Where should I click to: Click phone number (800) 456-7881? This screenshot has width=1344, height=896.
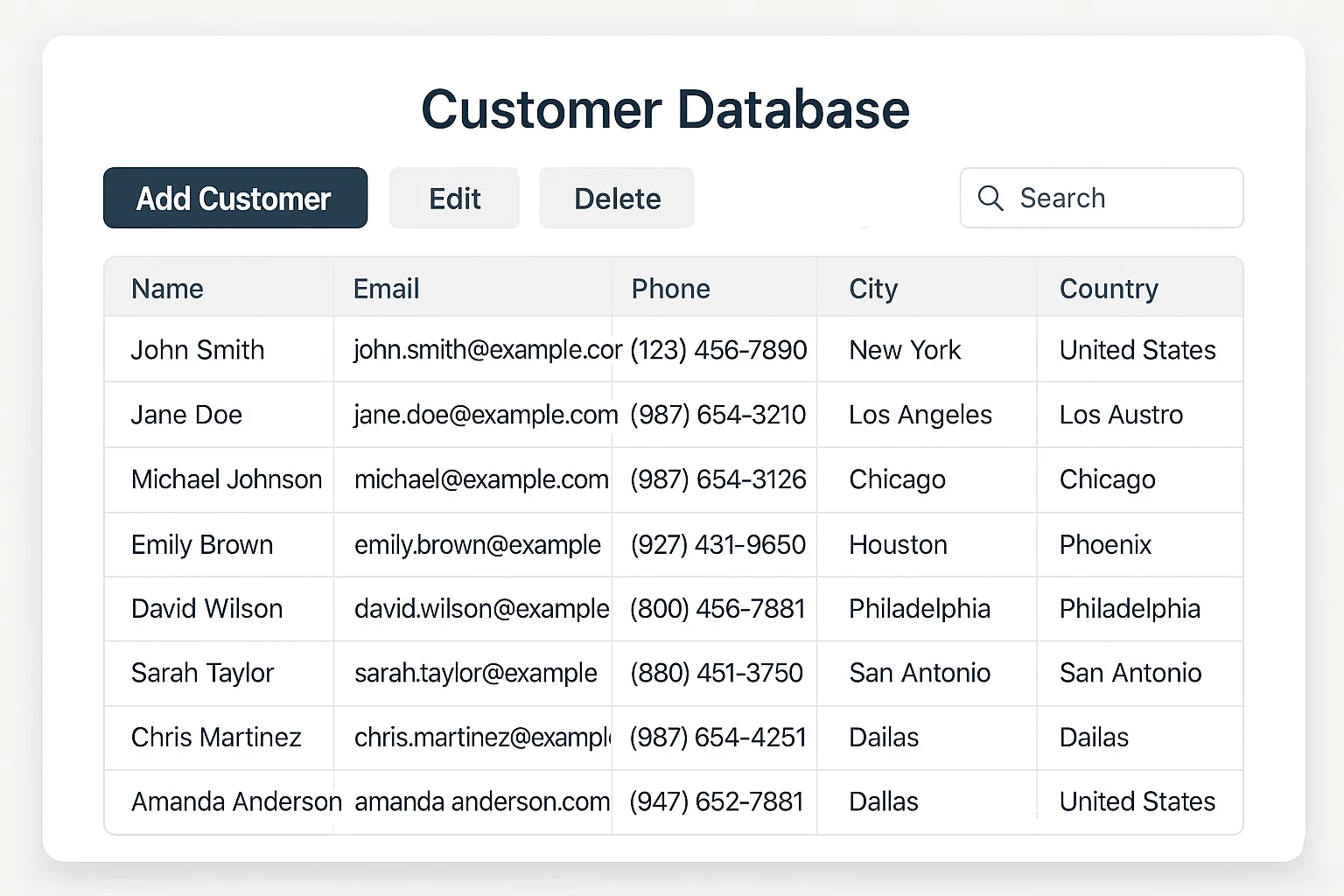[717, 609]
